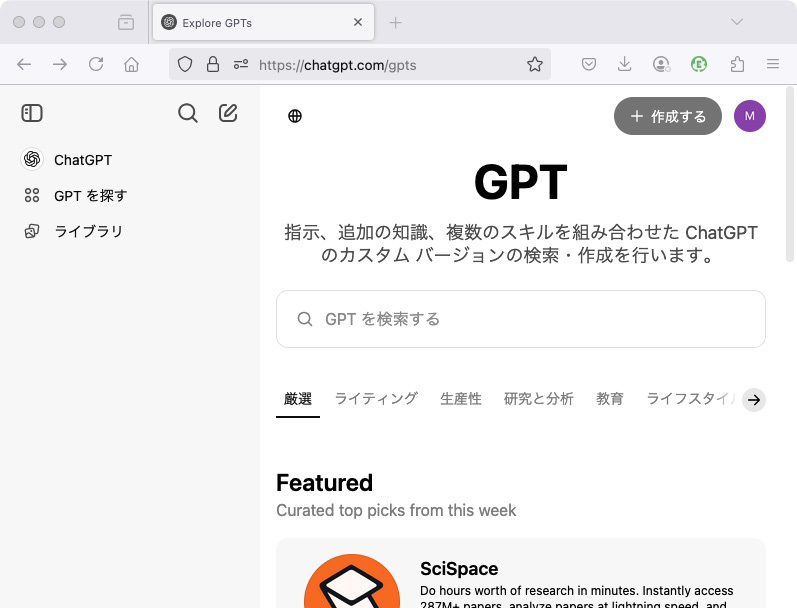The height and width of the screenshot is (608, 797).
Task: Open chat search magnifier icon in sidebar
Action: pyautogui.click(x=187, y=113)
